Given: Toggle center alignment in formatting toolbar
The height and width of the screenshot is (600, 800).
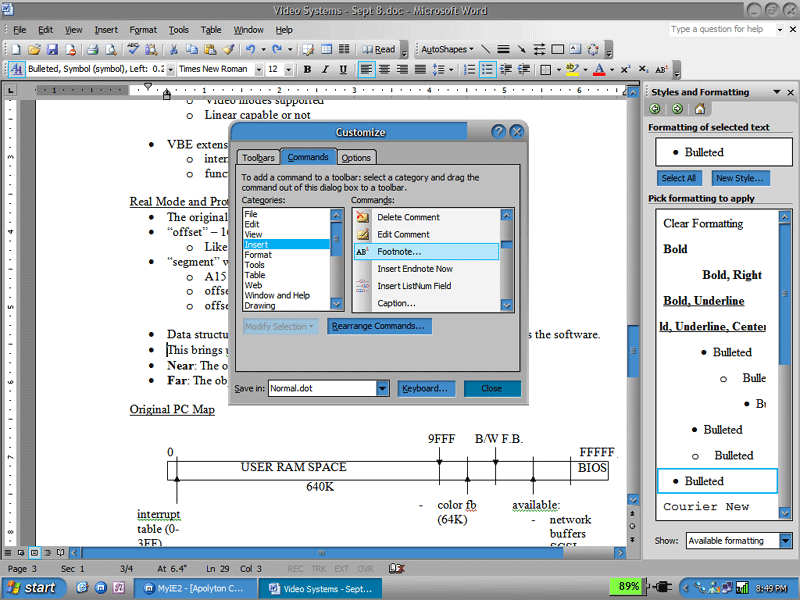Looking at the screenshot, I should click(384, 70).
